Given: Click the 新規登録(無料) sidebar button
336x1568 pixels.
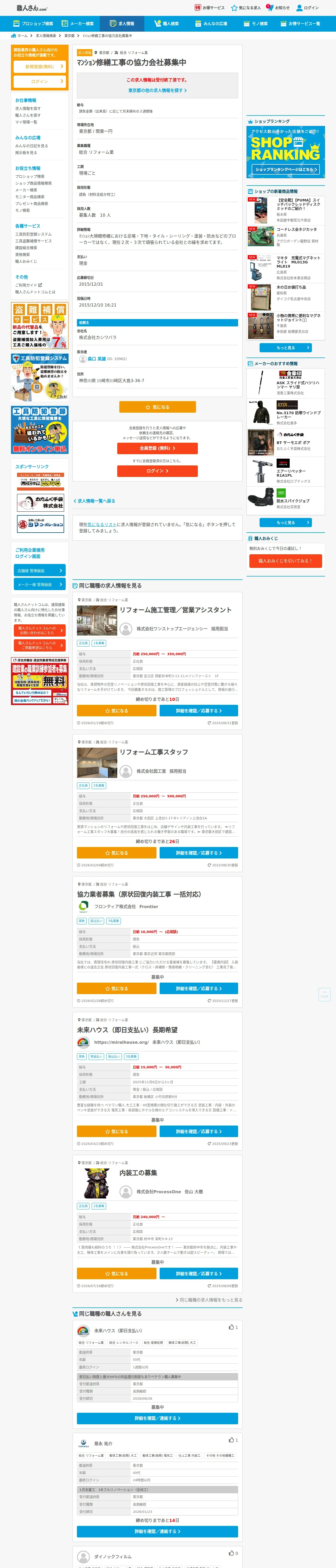Looking at the screenshot, I should 40,66.
